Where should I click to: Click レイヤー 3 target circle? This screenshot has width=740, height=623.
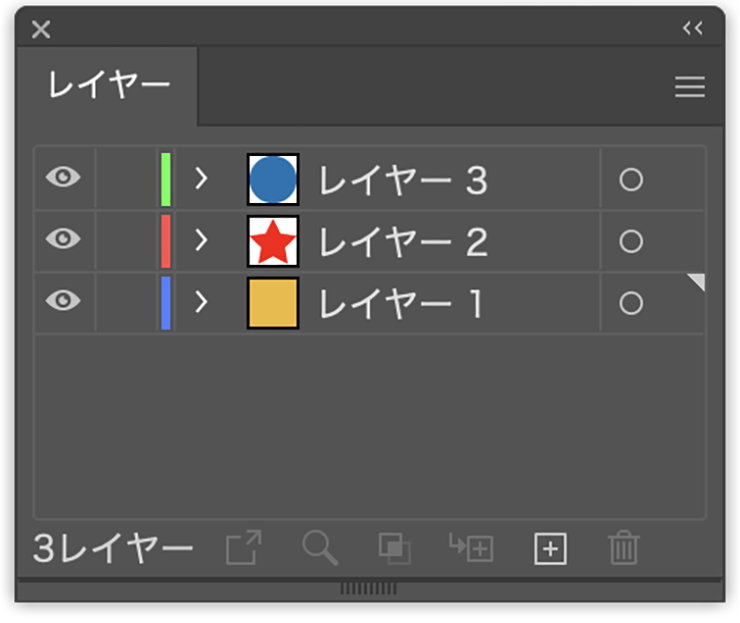(631, 180)
